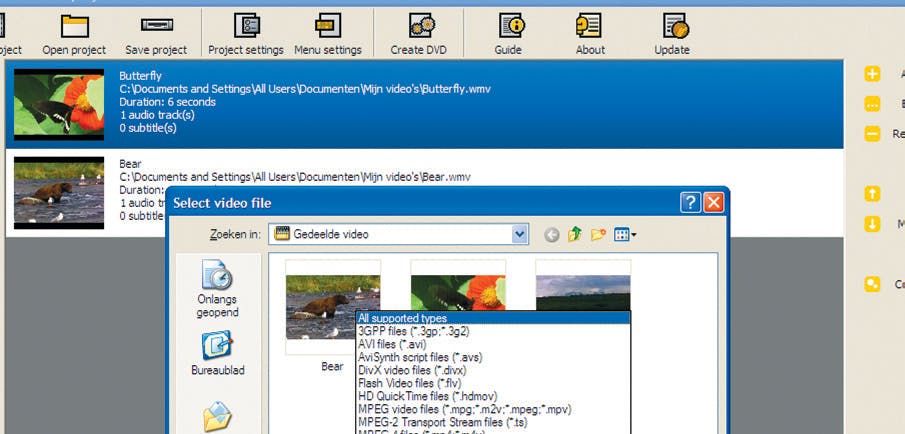Screen dimensions: 905x434
Task: Click the About toolbar icon
Action: (x=589, y=26)
